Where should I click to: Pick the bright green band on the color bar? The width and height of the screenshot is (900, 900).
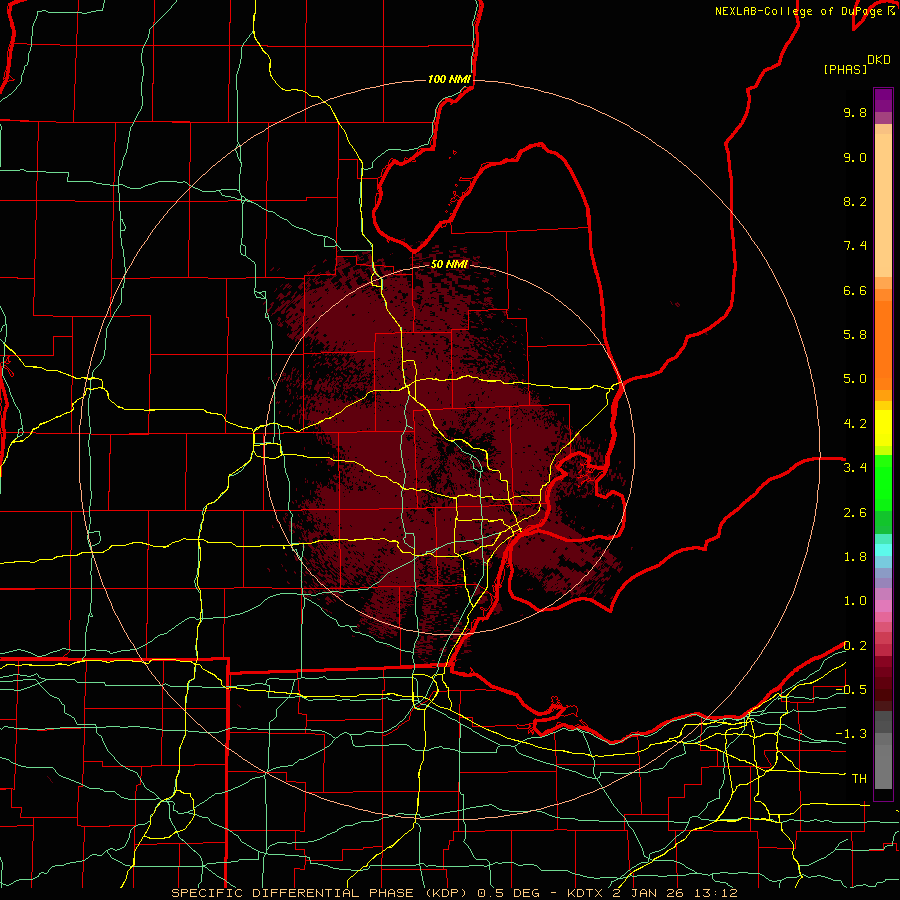coord(883,482)
